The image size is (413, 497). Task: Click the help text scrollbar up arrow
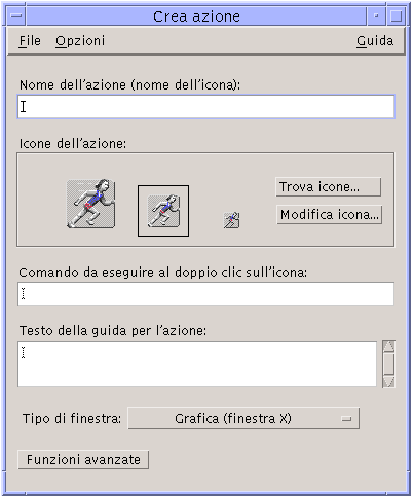(x=388, y=346)
